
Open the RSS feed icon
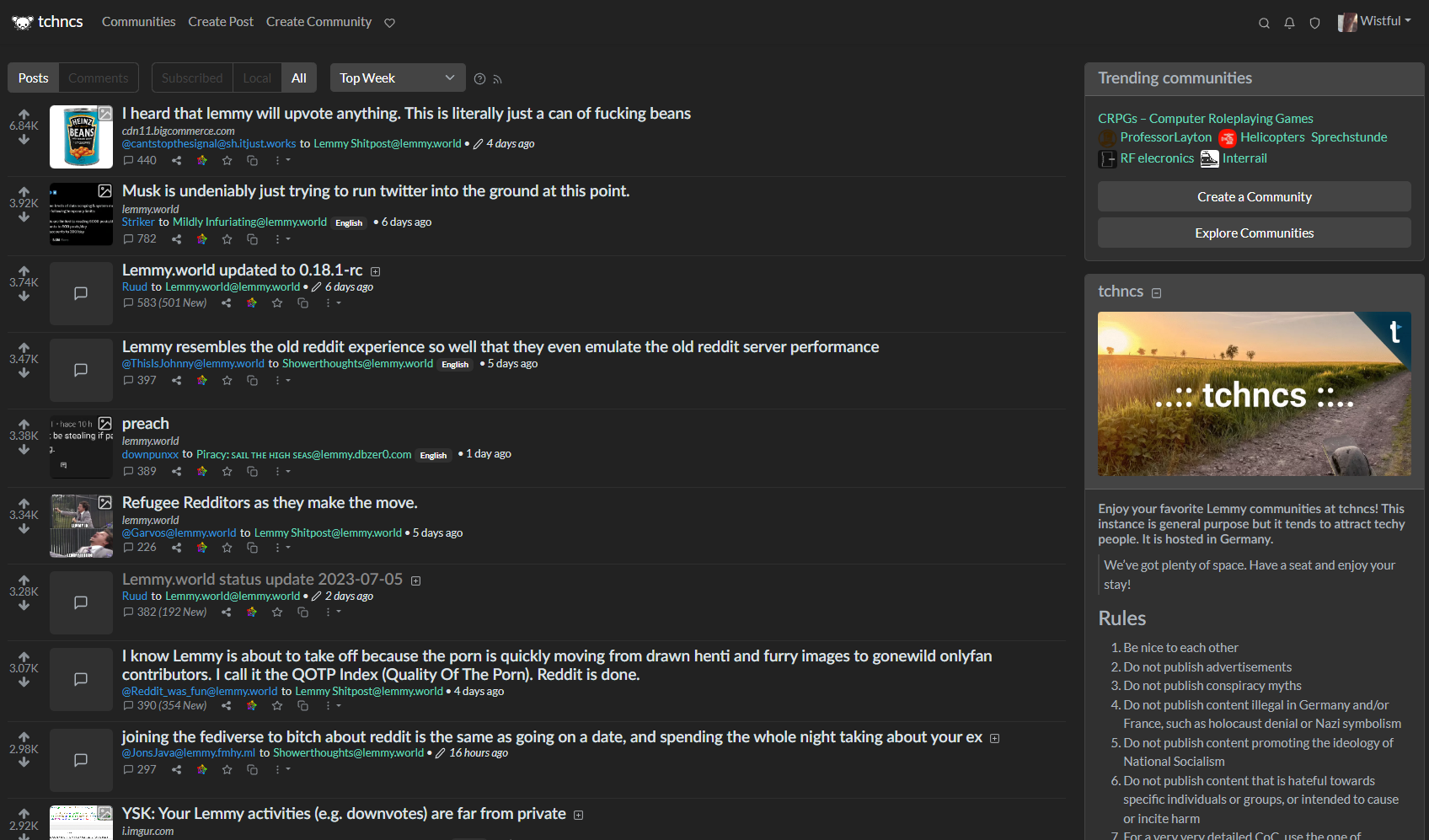coord(497,80)
